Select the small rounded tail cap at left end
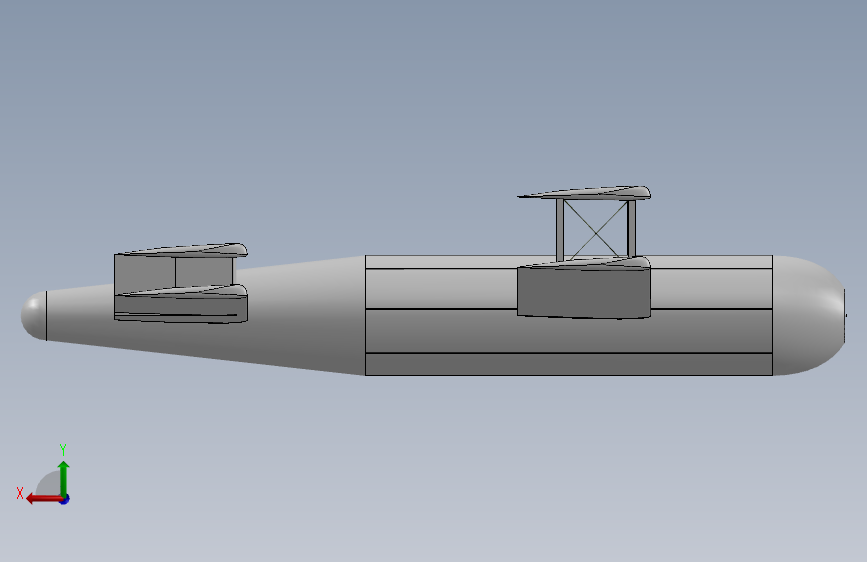The width and height of the screenshot is (867, 562). pos(34,315)
